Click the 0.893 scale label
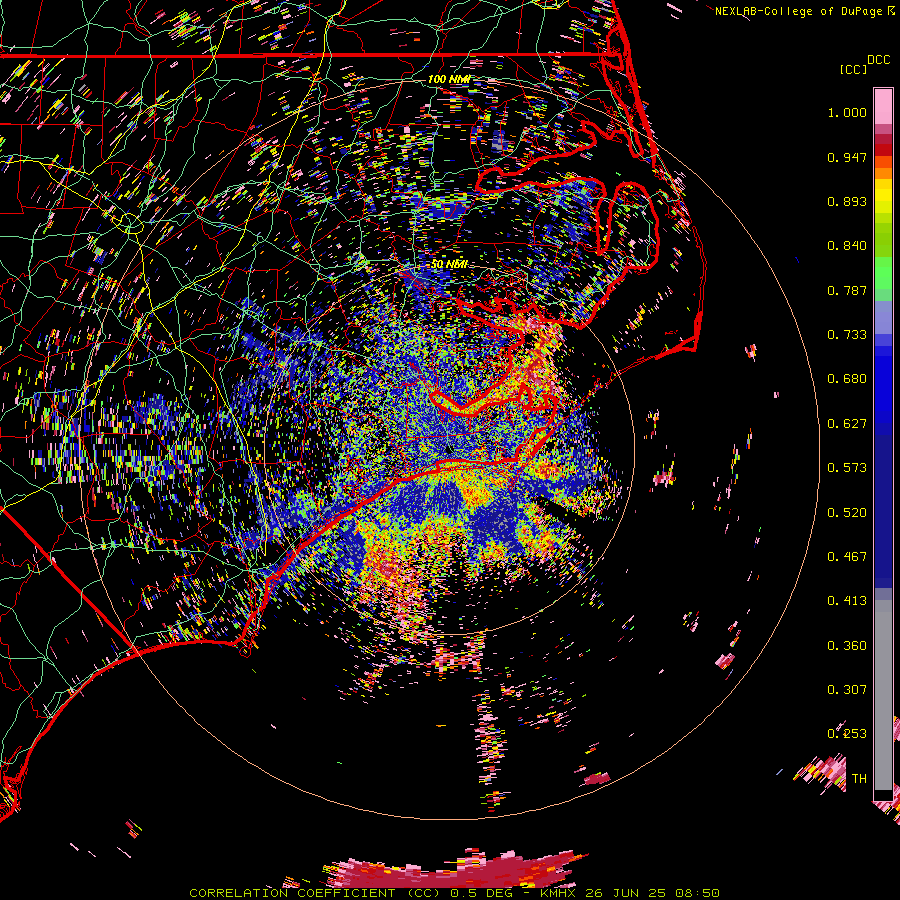Screen dimensions: 900x900 coord(847,201)
